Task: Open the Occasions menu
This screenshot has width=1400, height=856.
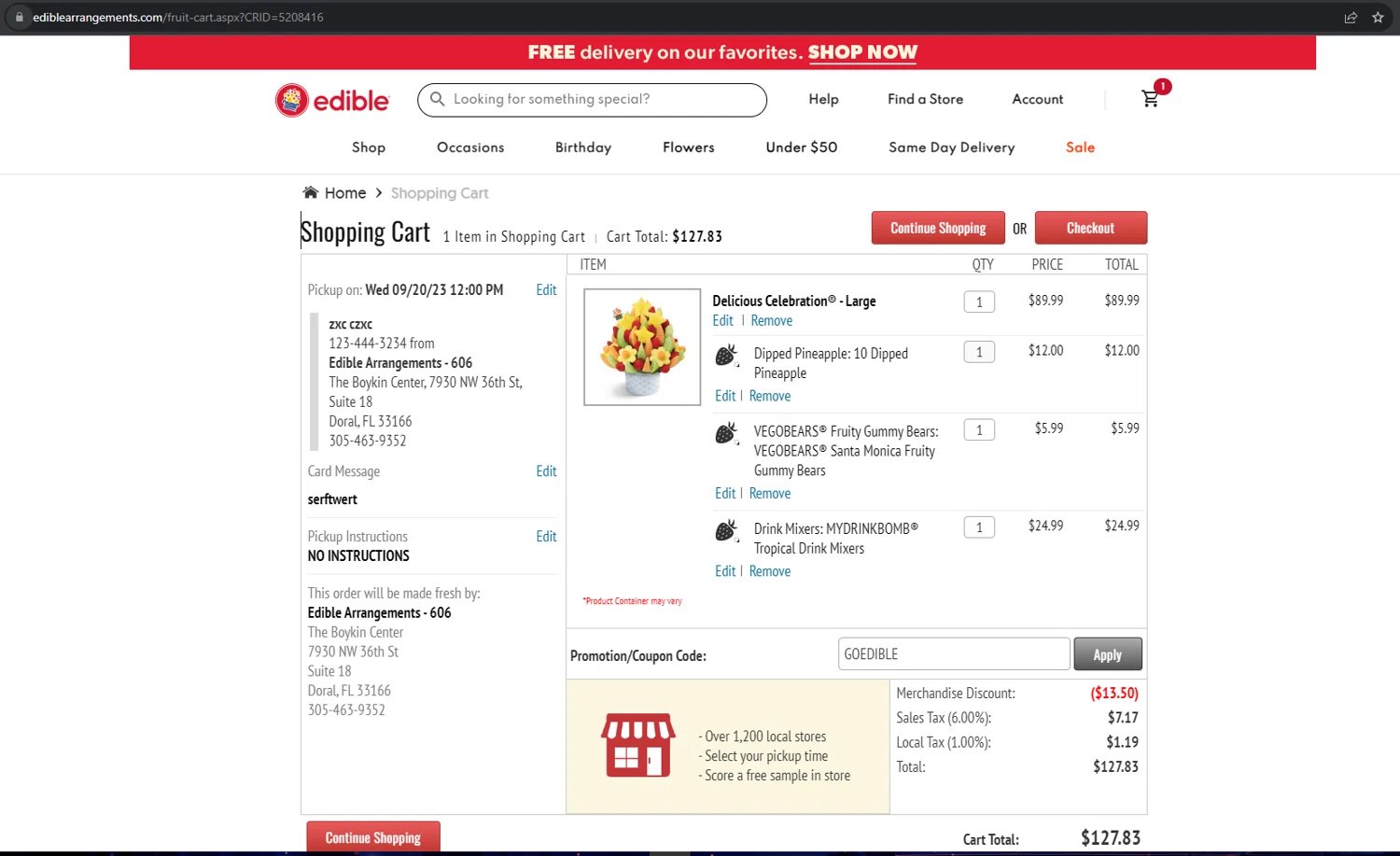Action: tap(470, 147)
